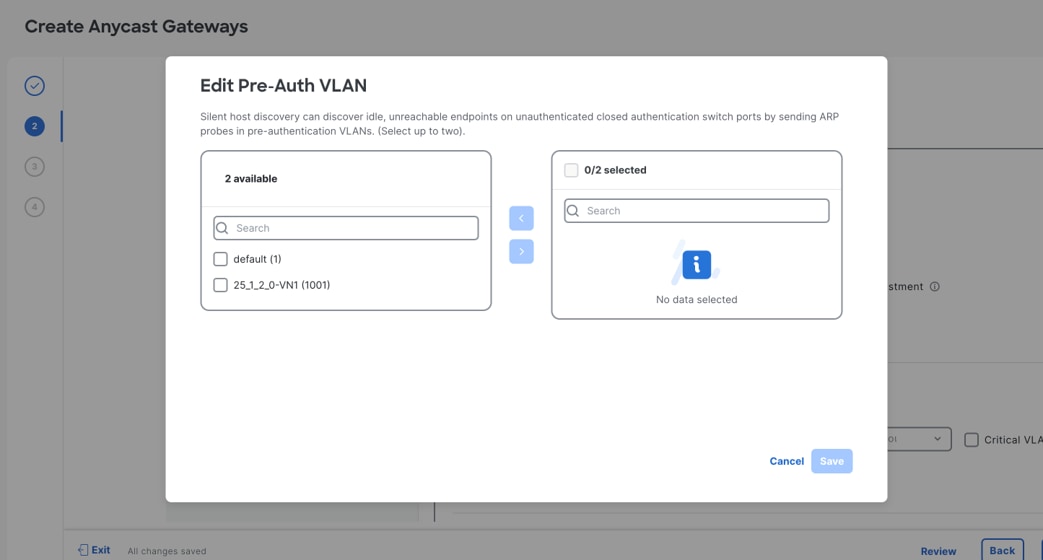
Task: Click the blue info icon above 'No data selected'
Action: coord(696,265)
